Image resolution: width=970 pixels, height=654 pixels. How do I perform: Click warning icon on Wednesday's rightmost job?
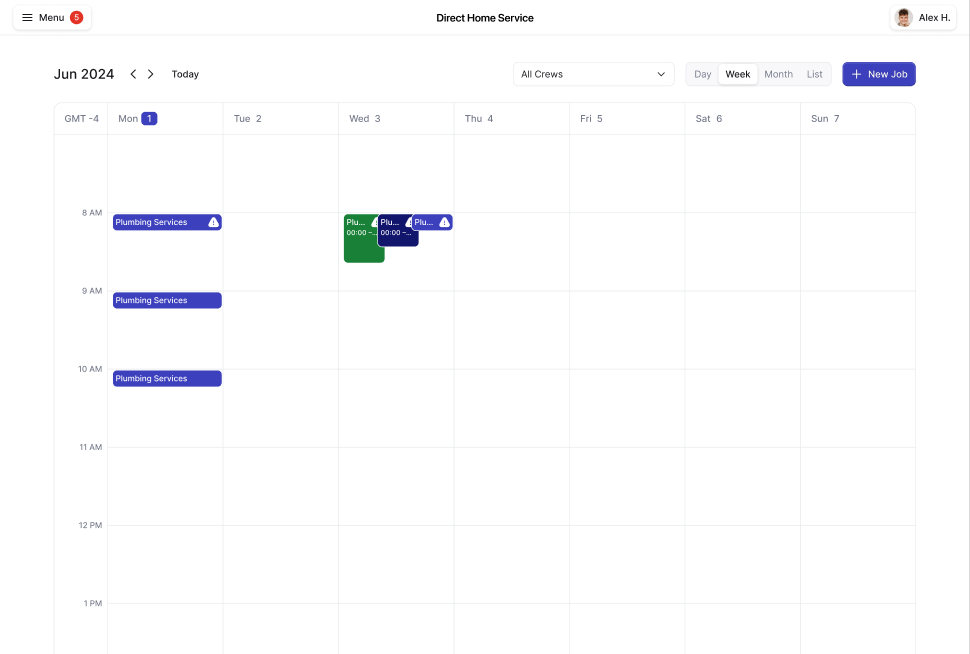click(444, 222)
